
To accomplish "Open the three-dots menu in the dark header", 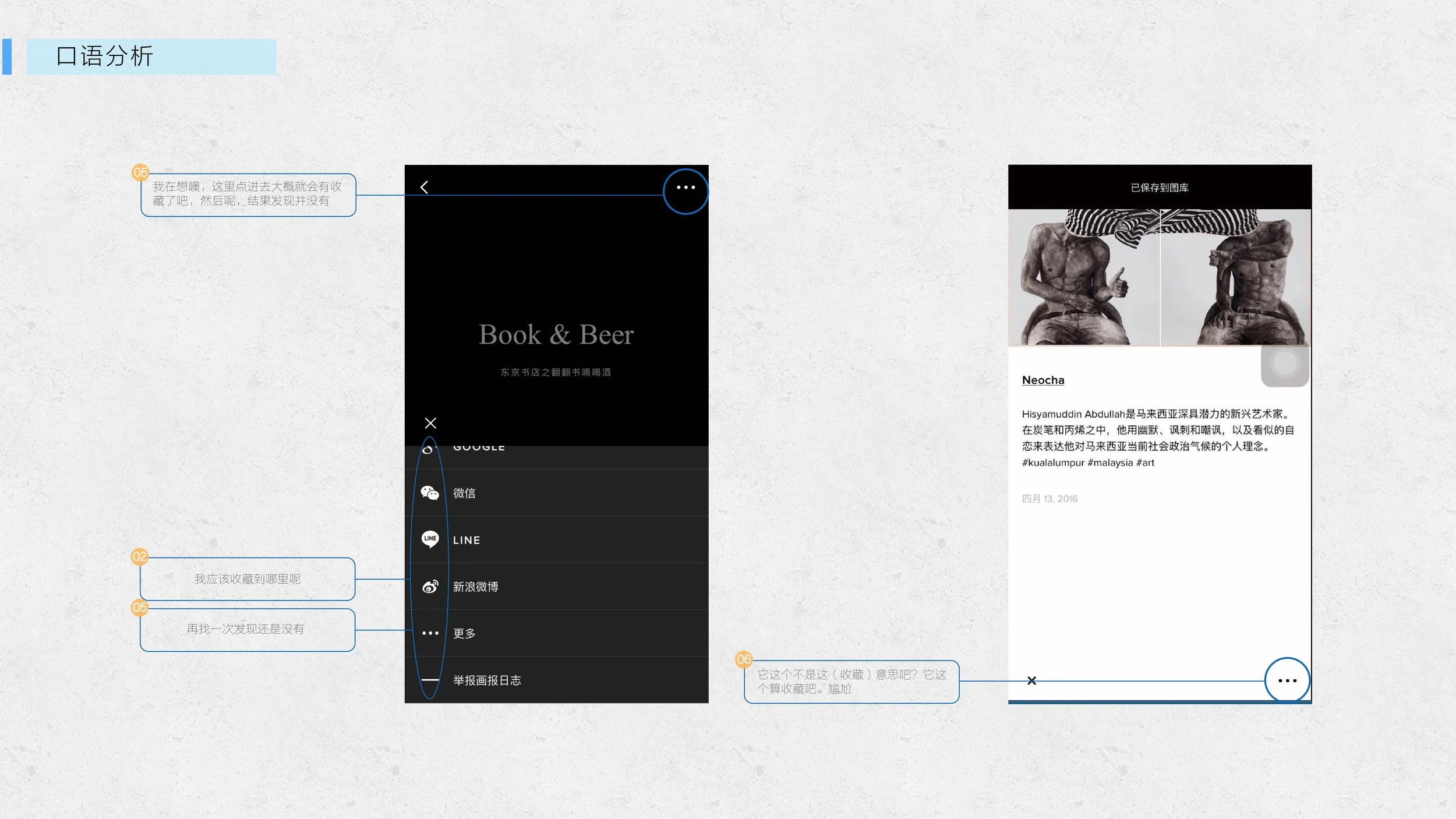I will tap(685, 188).
